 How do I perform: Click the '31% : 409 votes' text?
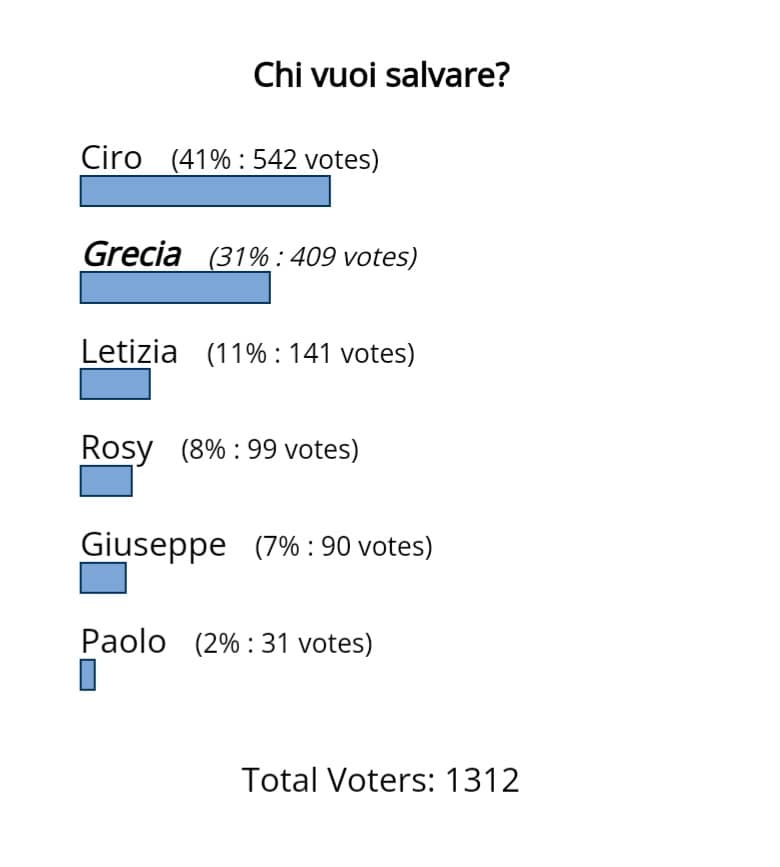pos(313,257)
